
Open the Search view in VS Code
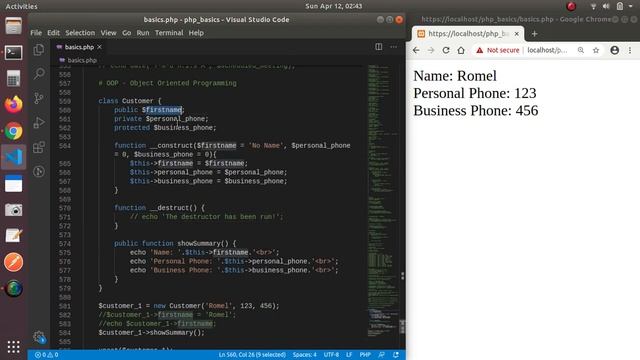point(39,74)
